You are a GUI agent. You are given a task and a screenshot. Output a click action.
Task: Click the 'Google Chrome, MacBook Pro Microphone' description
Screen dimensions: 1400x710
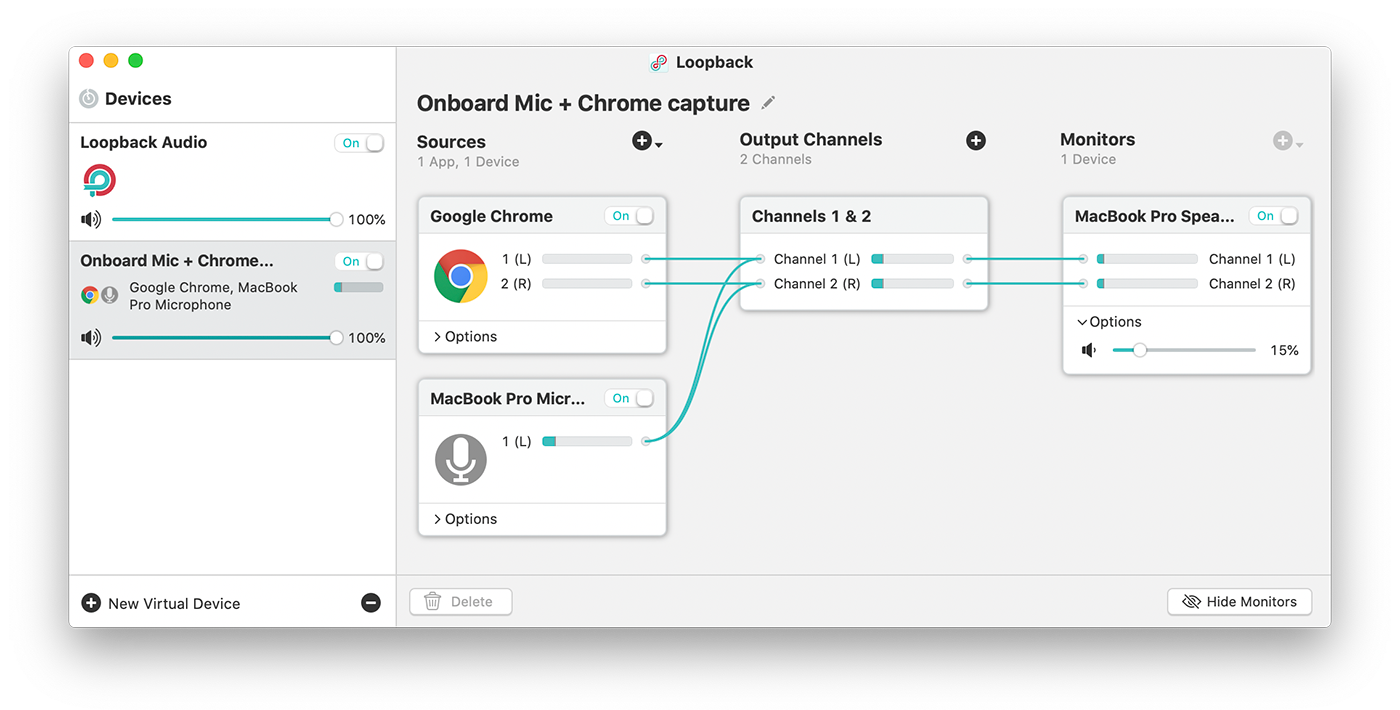click(x=214, y=296)
